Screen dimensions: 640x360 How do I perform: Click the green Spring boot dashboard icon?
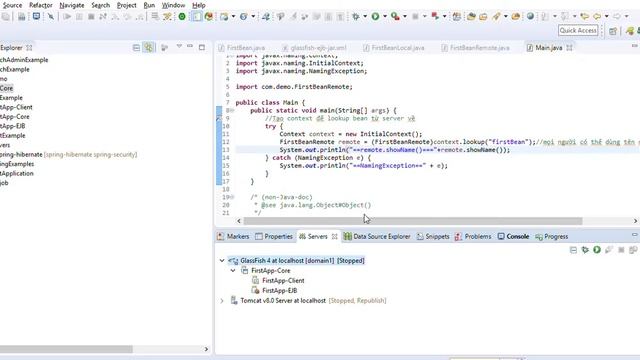(x=182, y=17)
